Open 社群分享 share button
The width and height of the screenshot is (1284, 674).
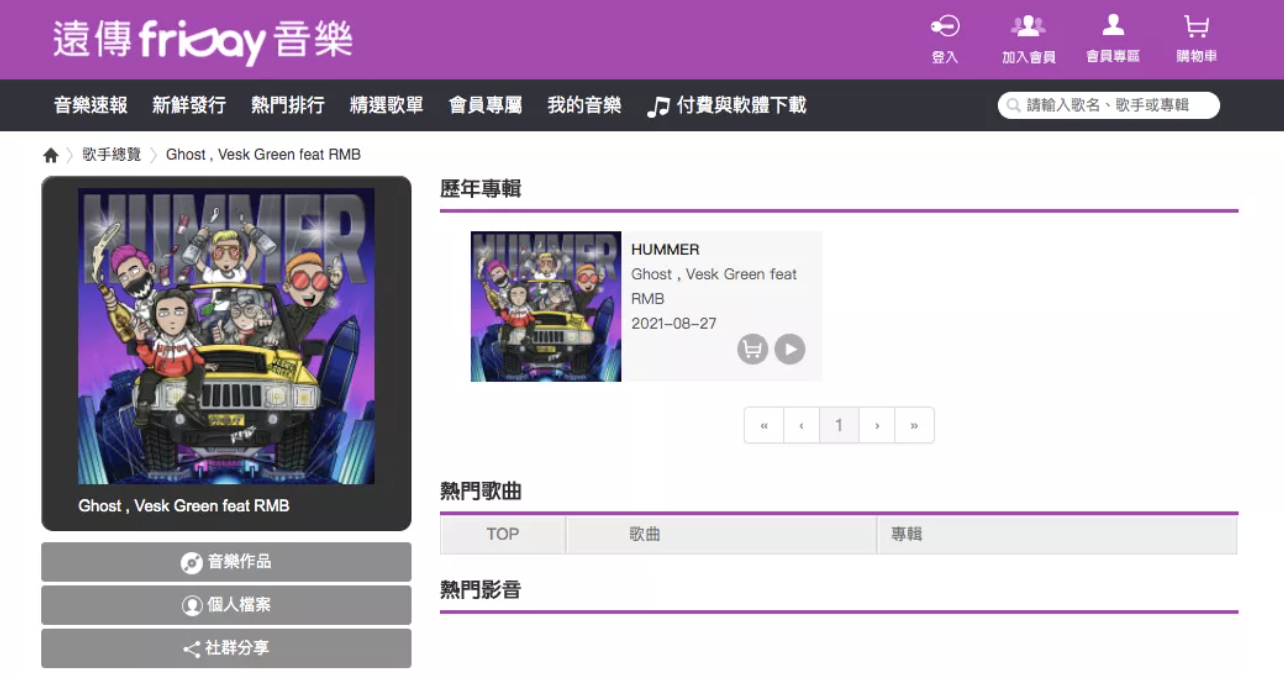(x=226, y=648)
